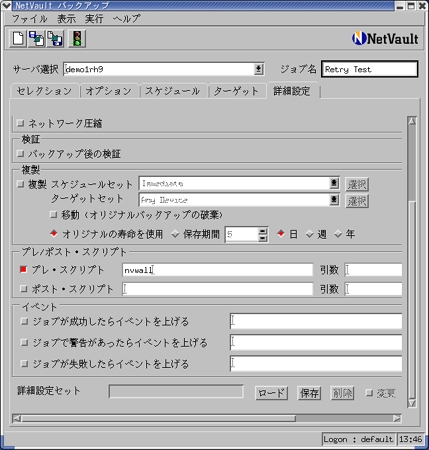Open the 実行 menu
The image size is (429, 450).
[x=94, y=19]
